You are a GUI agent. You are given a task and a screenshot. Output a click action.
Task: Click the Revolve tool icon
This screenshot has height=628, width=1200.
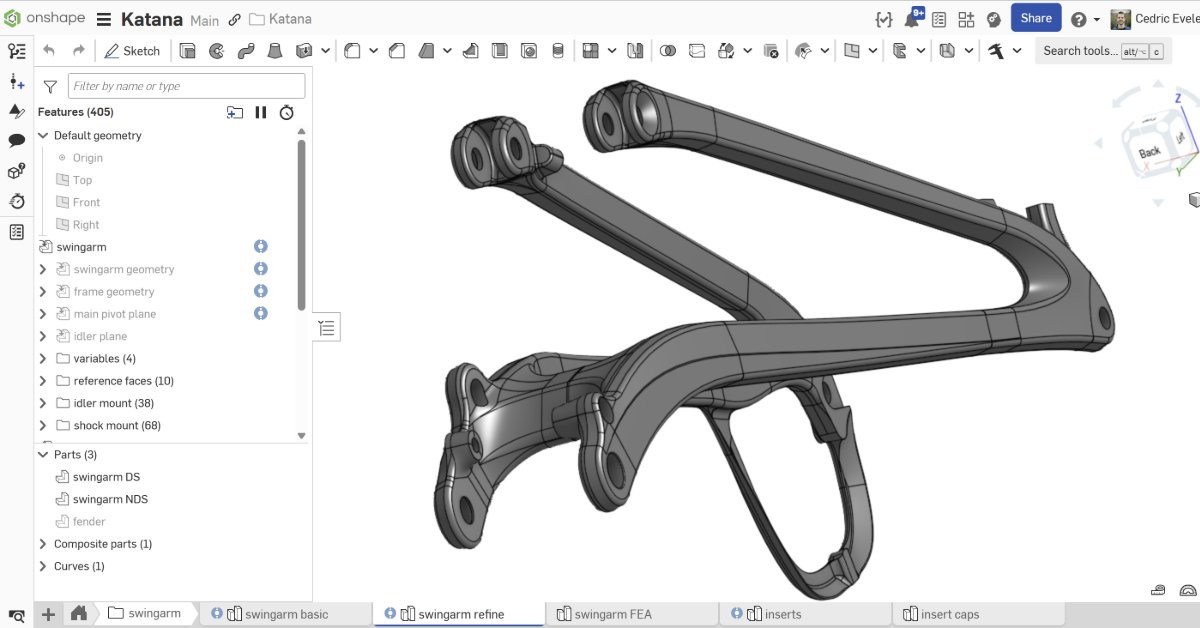click(216, 51)
